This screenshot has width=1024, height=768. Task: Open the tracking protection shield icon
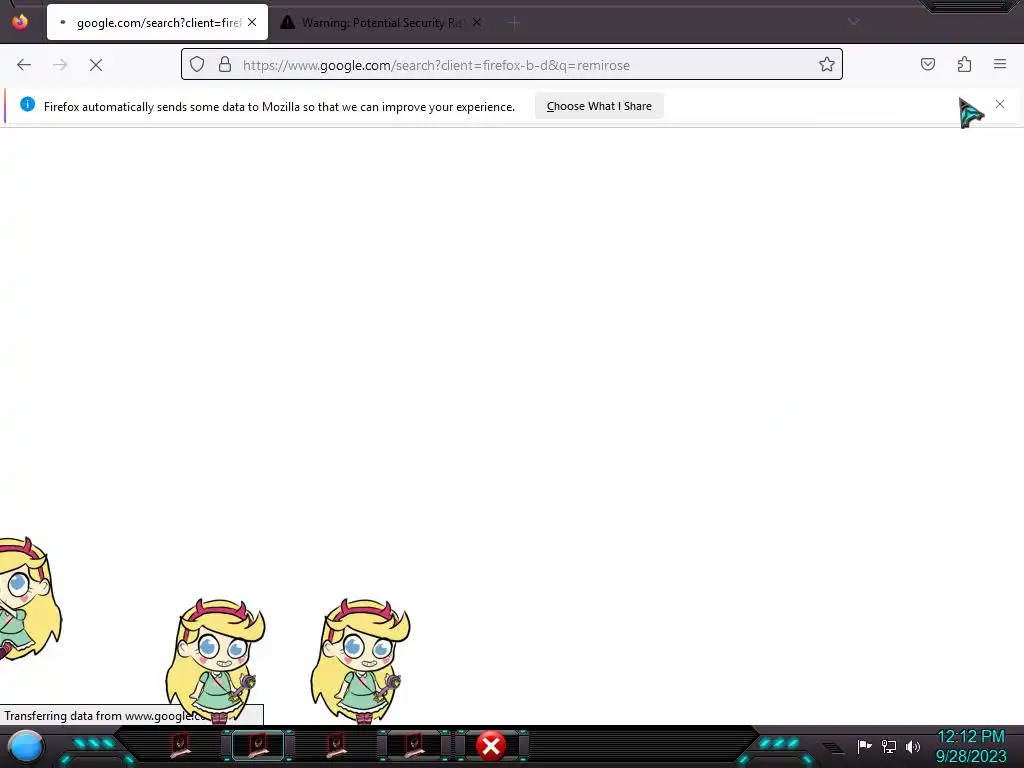(197, 64)
